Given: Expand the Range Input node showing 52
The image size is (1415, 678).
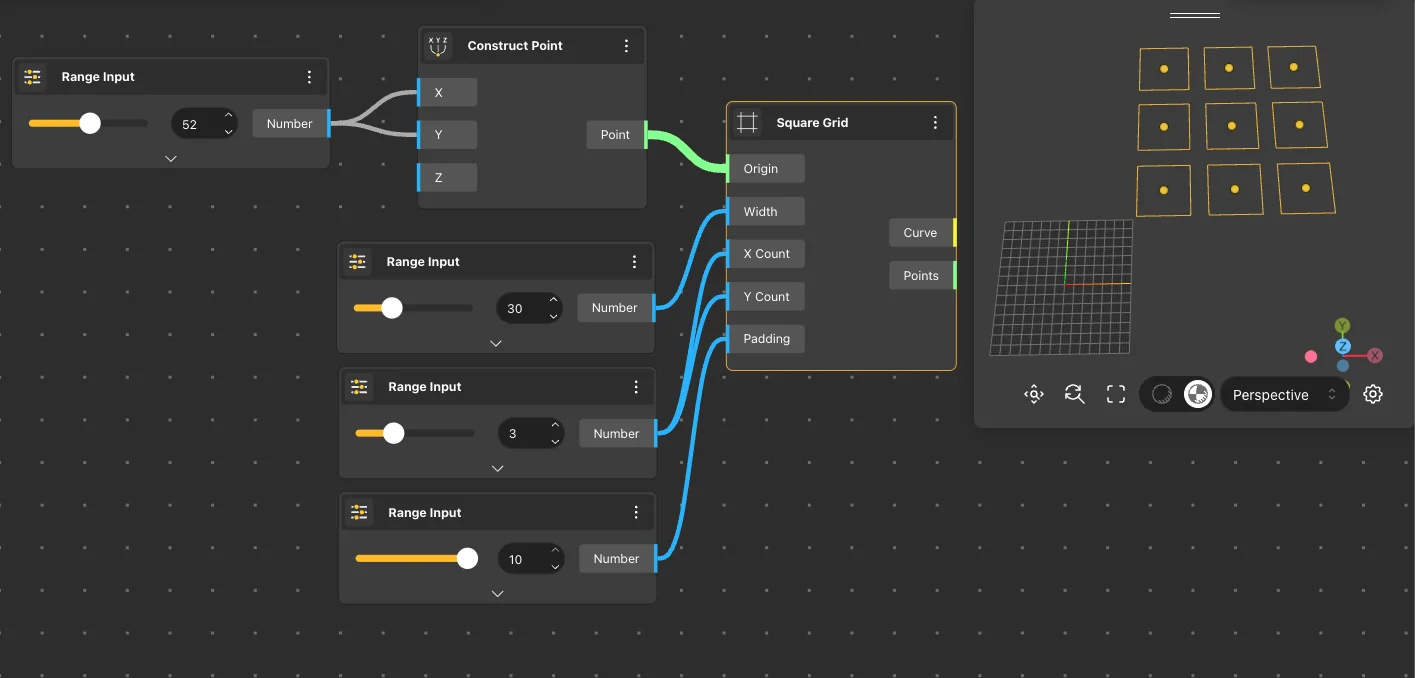Looking at the screenshot, I should [171, 158].
